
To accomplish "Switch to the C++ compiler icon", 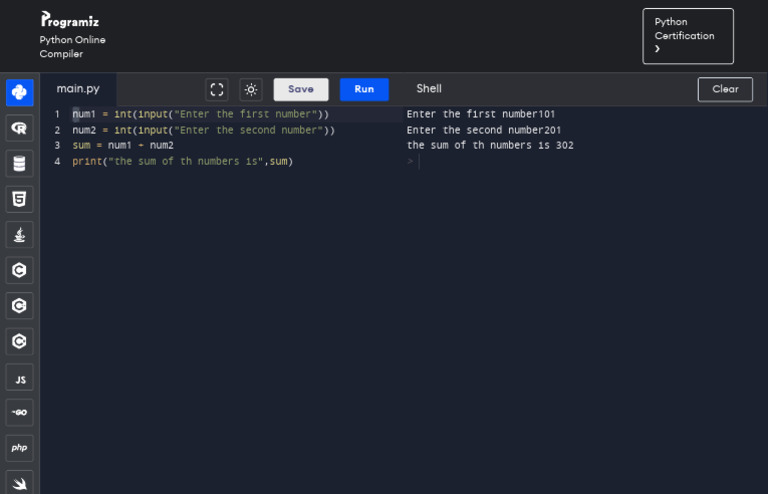I will (20, 306).
